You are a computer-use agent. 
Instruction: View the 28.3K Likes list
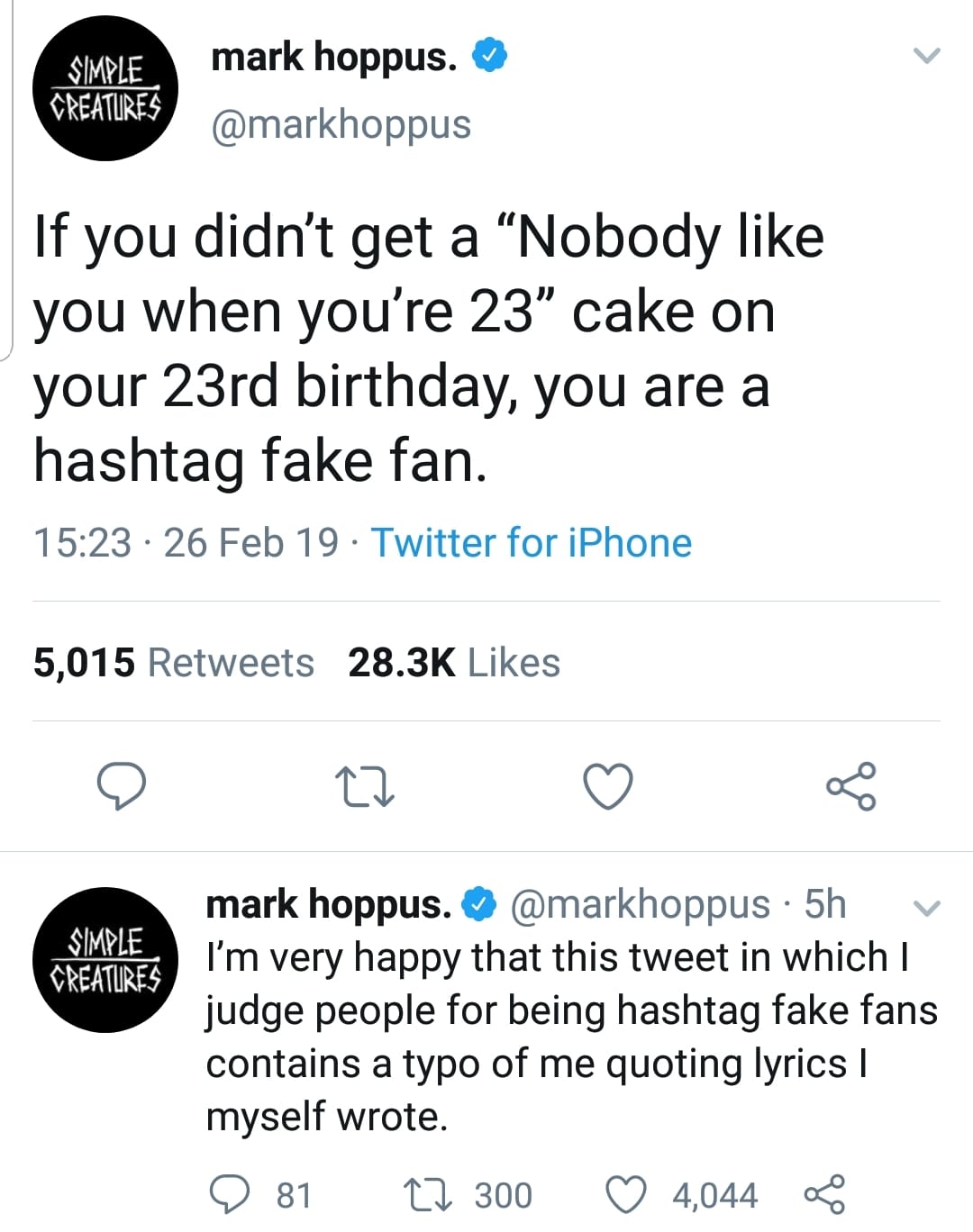[x=454, y=663]
